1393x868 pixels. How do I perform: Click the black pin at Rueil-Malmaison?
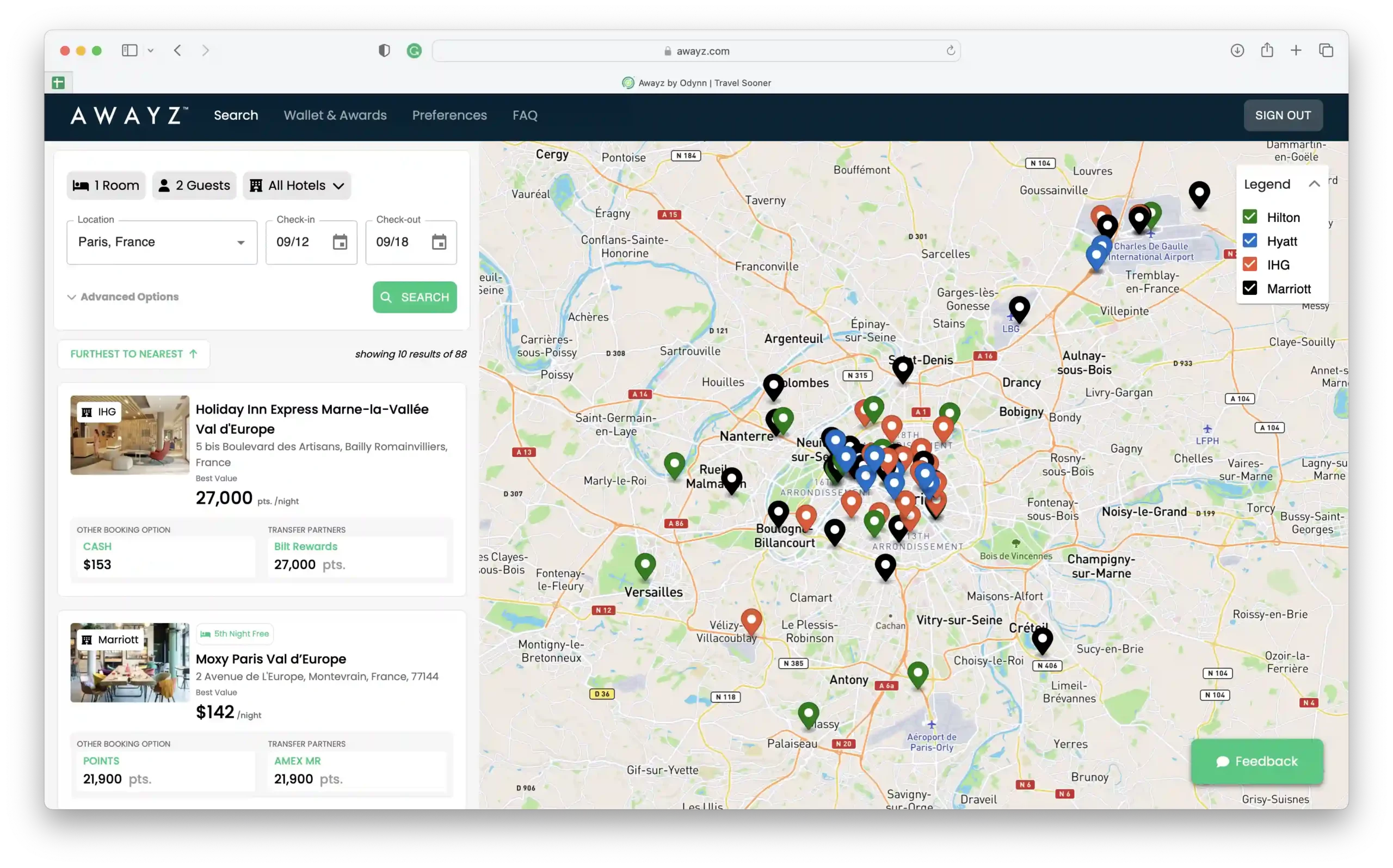(x=731, y=481)
